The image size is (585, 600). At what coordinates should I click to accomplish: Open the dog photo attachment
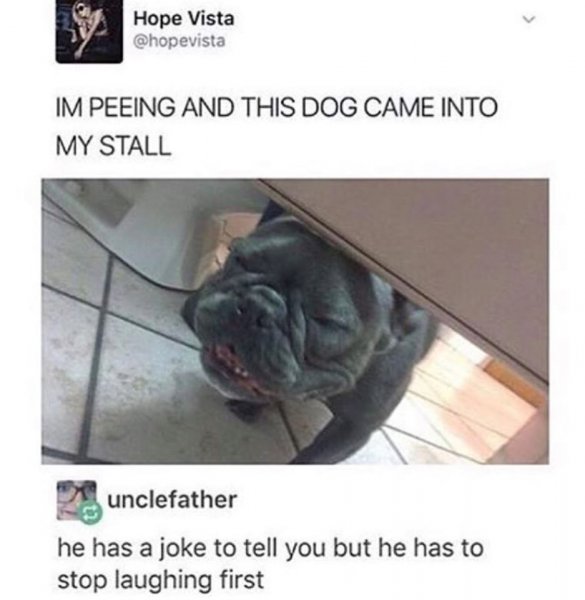pyautogui.click(x=295, y=321)
